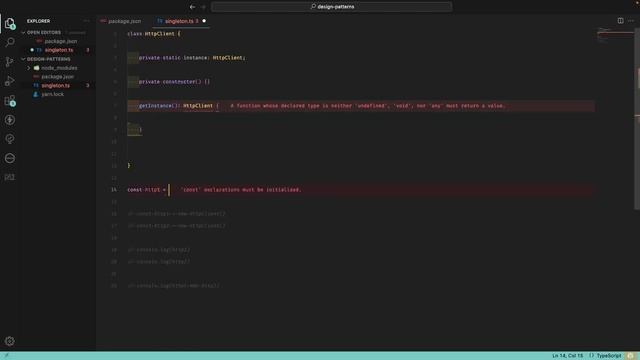Open the Source Control view
This screenshot has height=360, width=640.
10,62
